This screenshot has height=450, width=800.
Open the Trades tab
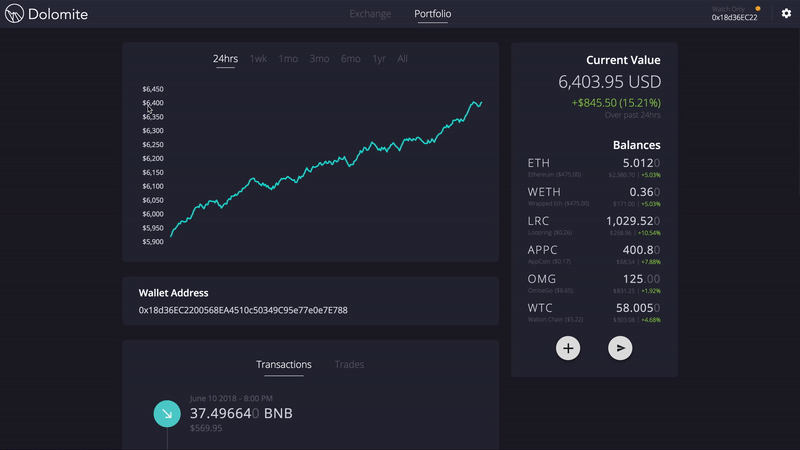tap(349, 365)
